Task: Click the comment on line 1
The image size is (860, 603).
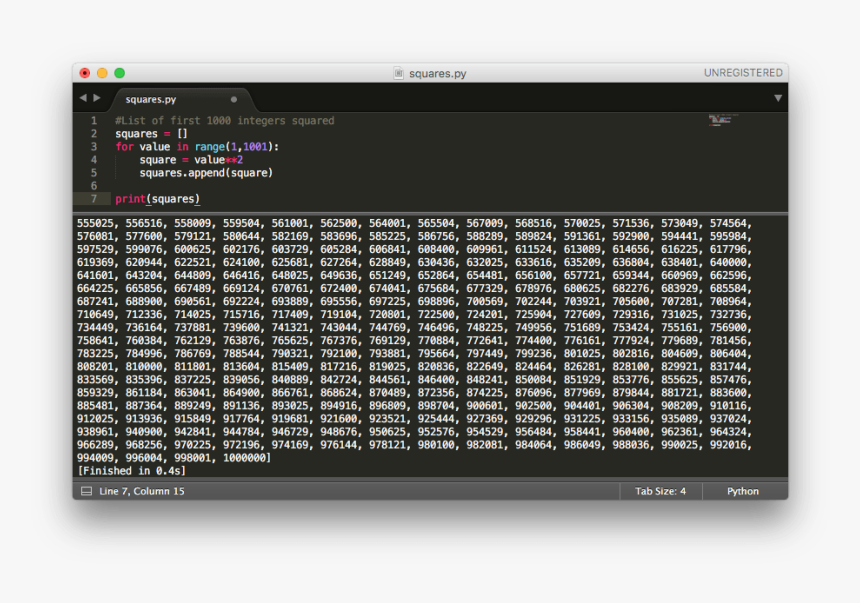Action: click(x=224, y=121)
